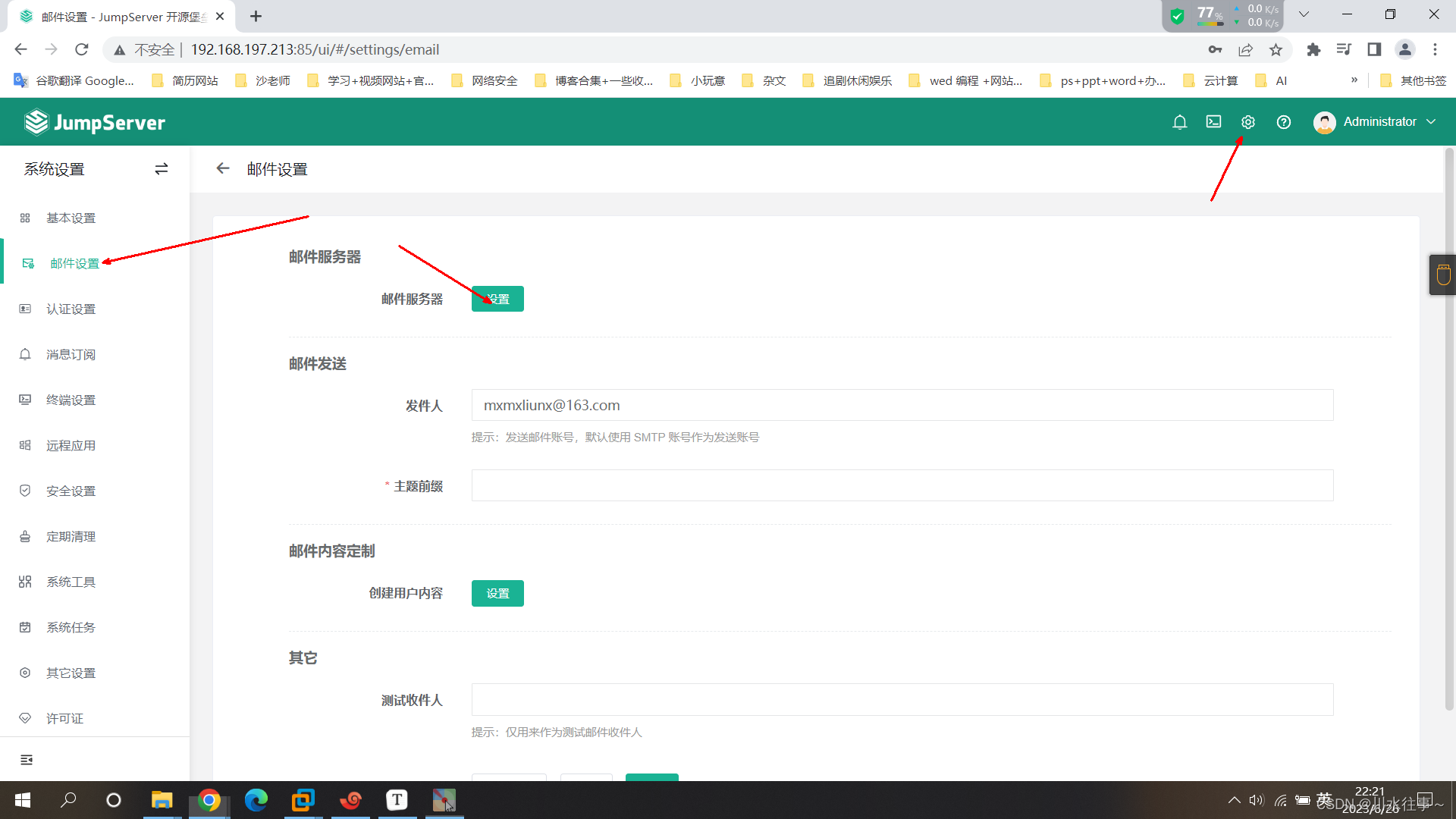Click 设置 button for 创建用户内容
This screenshot has width=1456, height=819.
(497, 593)
